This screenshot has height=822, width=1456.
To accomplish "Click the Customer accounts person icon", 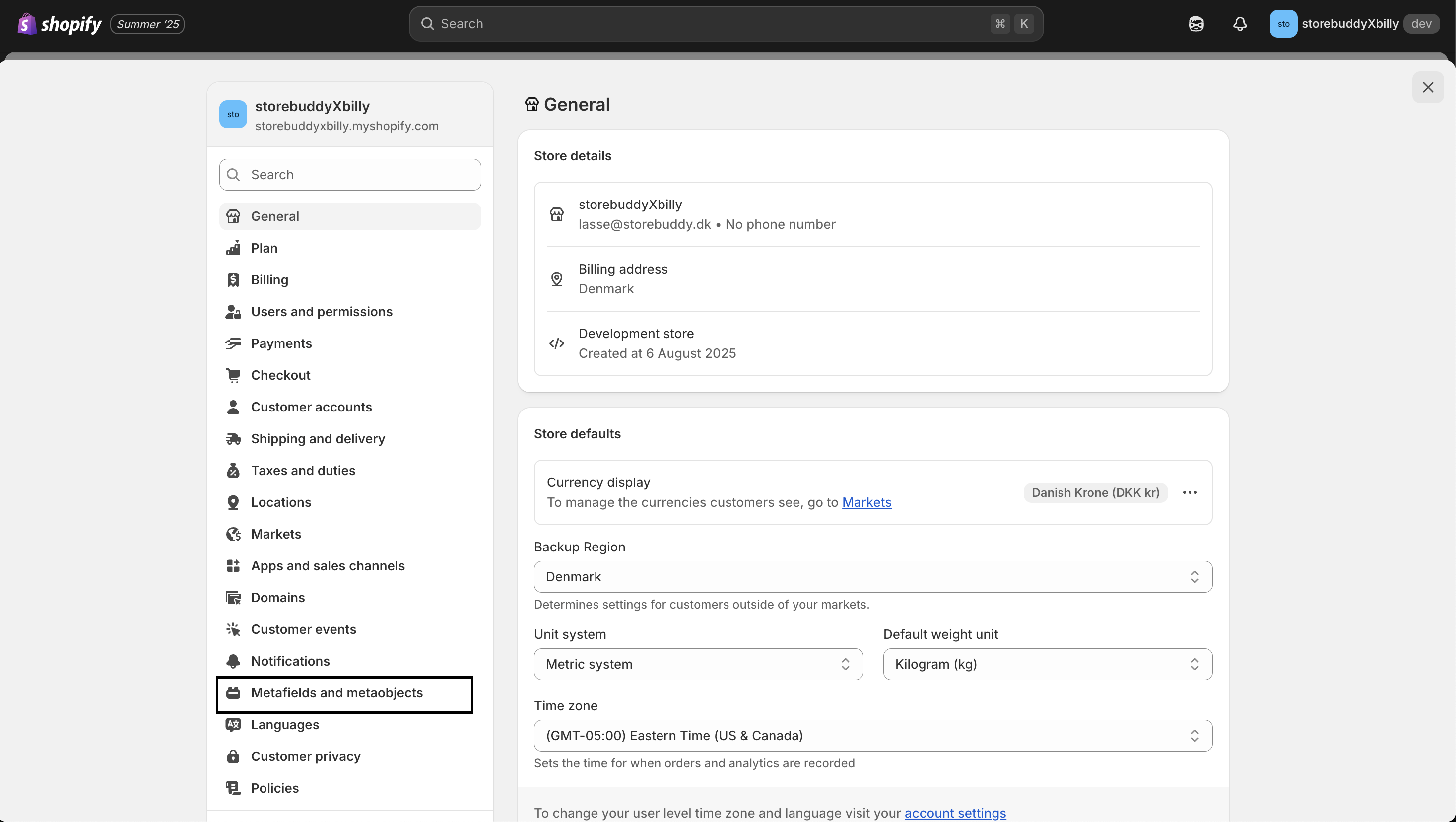I will coord(233,407).
